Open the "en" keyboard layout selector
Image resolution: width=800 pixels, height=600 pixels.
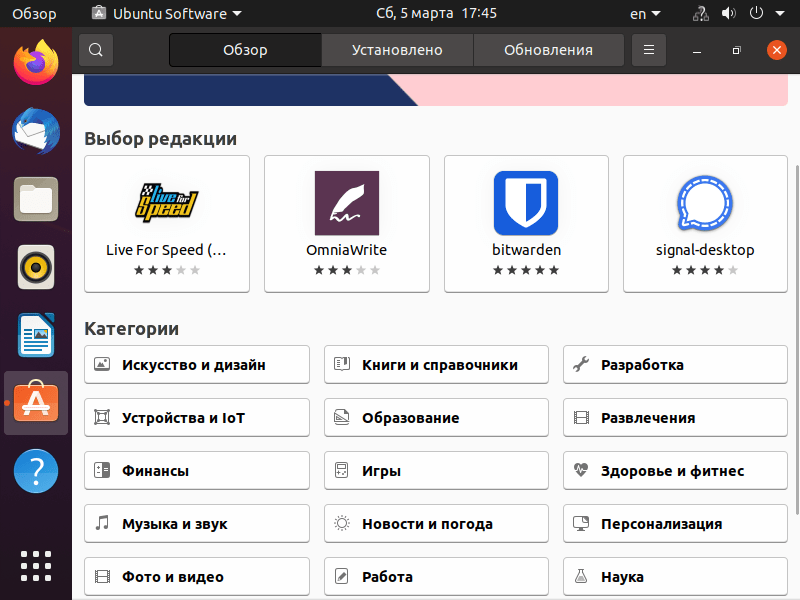click(x=643, y=14)
